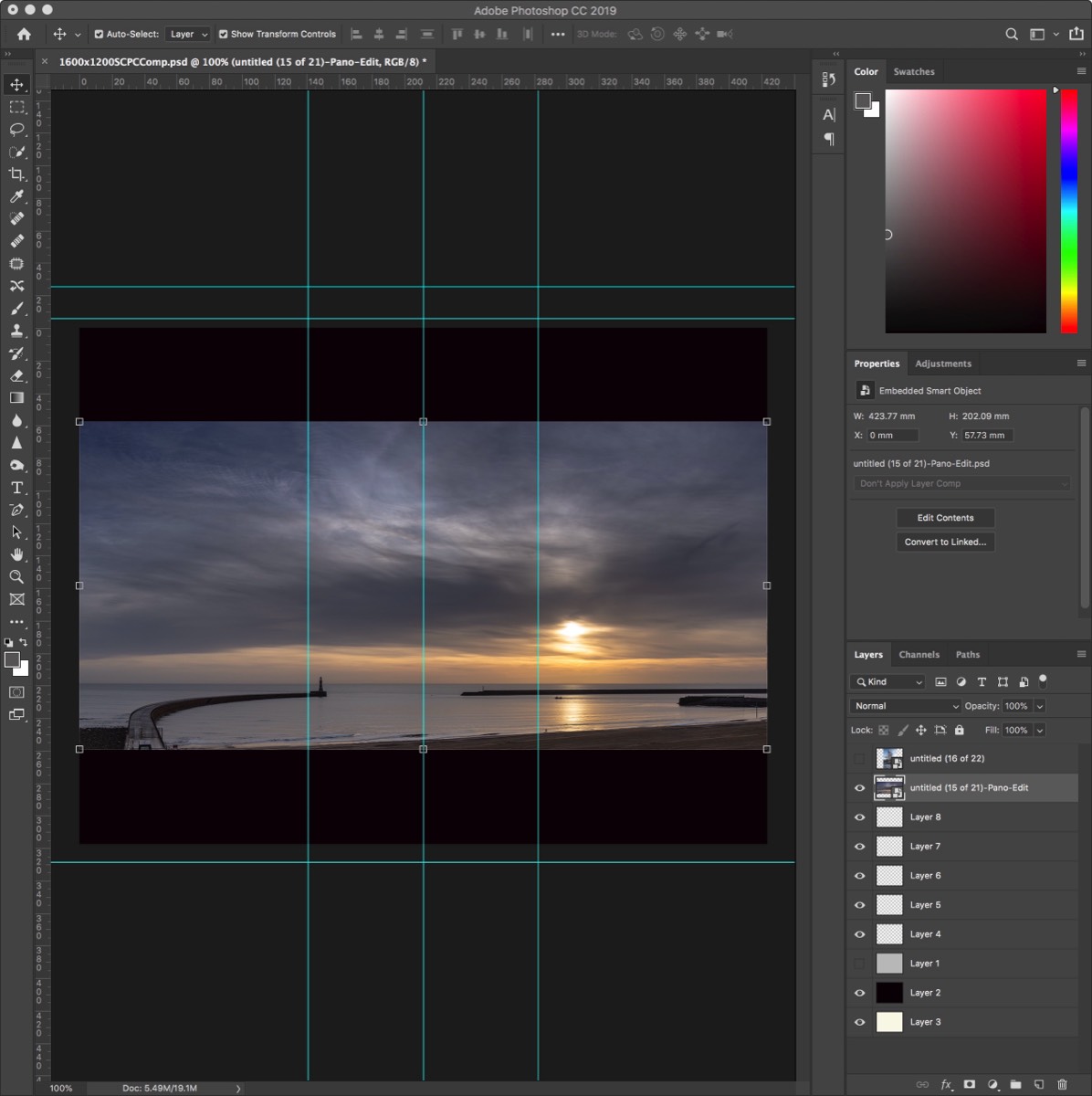Open the blend mode Normal dropdown
The image size is (1092, 1096).
tap(905, 706)
